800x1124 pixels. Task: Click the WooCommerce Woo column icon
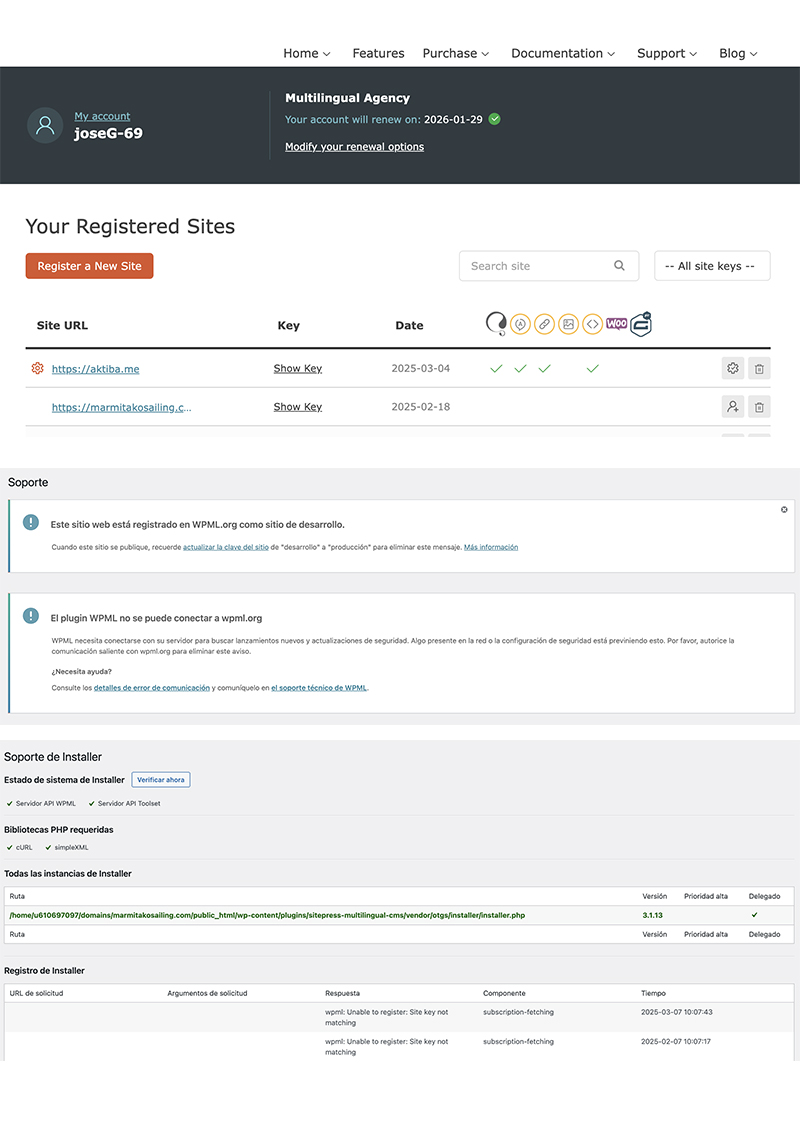point(616,324)
